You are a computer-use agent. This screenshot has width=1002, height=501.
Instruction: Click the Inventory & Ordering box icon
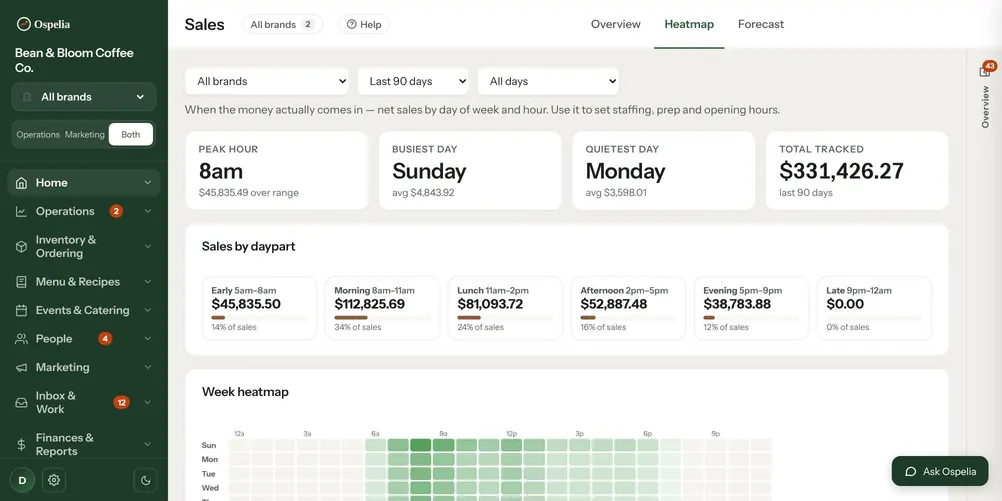click(x=21, y=247)
